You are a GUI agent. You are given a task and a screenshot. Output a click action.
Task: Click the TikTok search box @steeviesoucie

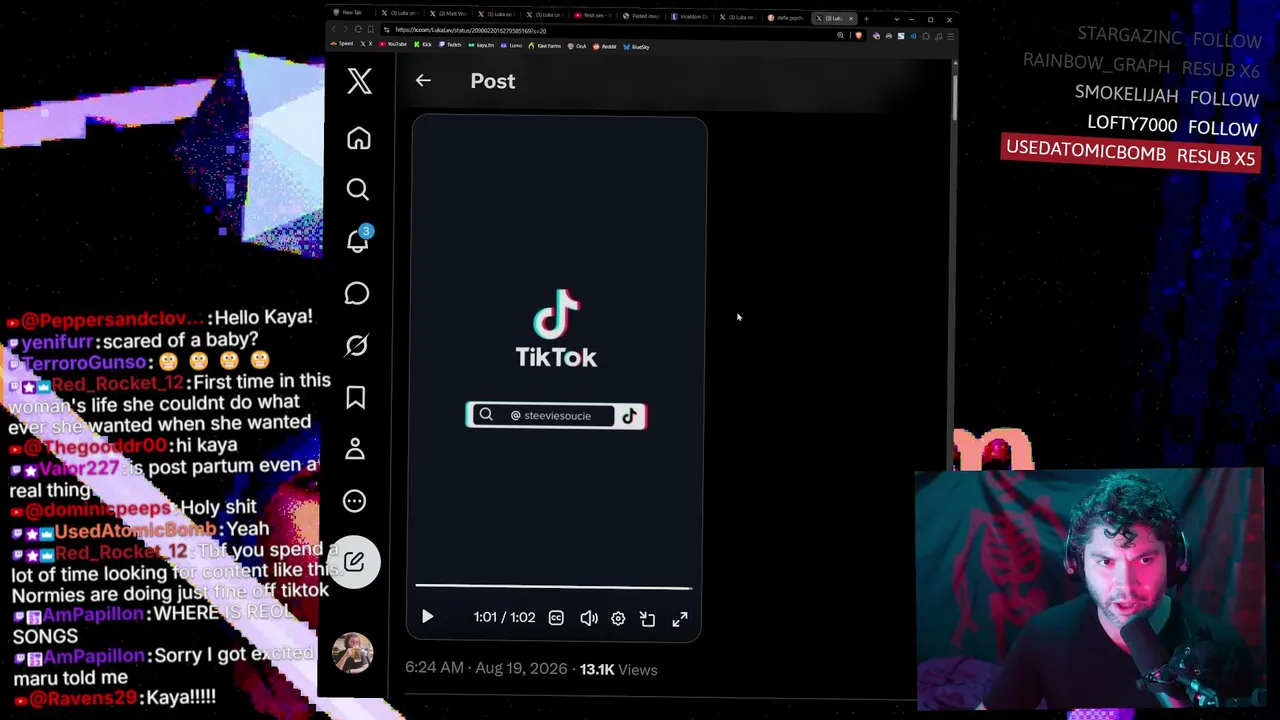click(556, 415)
